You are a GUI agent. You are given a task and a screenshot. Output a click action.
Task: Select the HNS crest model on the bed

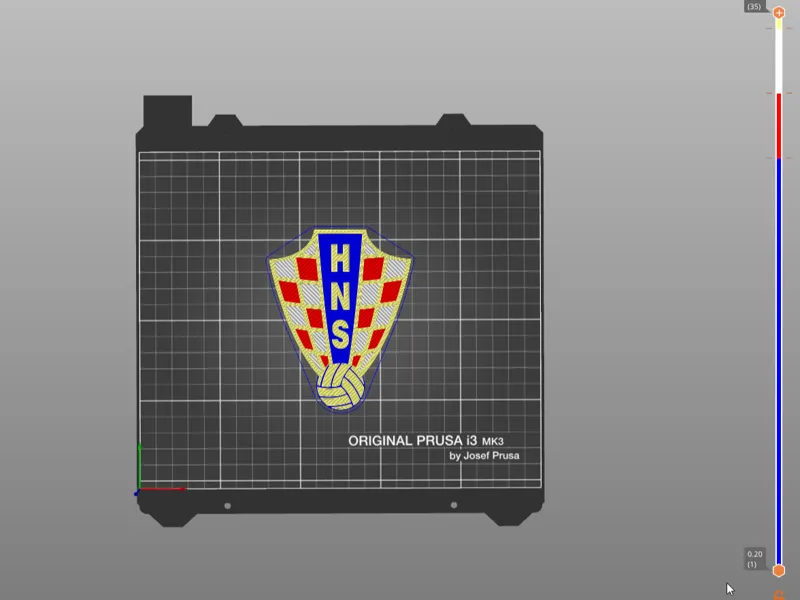pyautogui.click(x=340, y=319)
